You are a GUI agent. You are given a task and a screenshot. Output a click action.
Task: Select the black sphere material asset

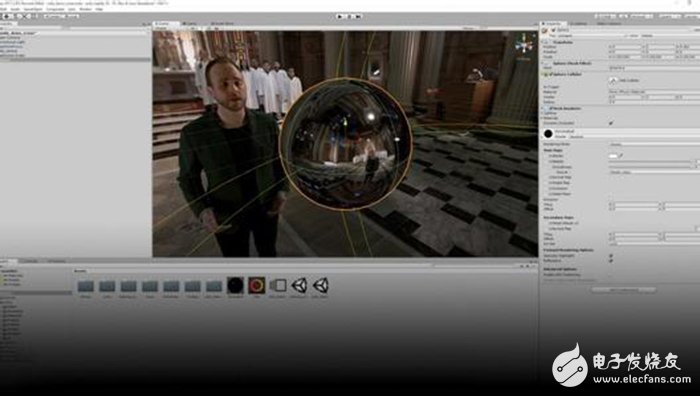(x=235, y=285)
